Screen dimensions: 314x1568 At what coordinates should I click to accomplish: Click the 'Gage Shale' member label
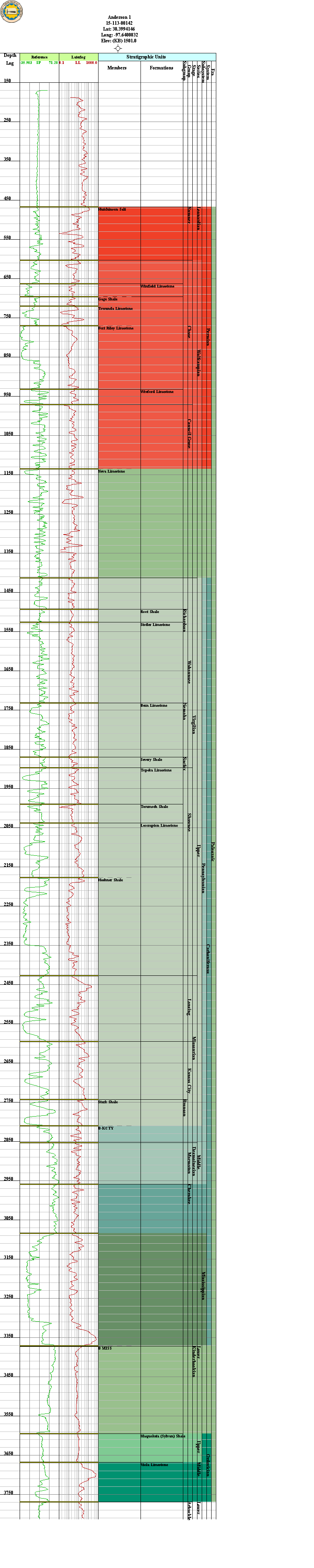click(108, 299)
